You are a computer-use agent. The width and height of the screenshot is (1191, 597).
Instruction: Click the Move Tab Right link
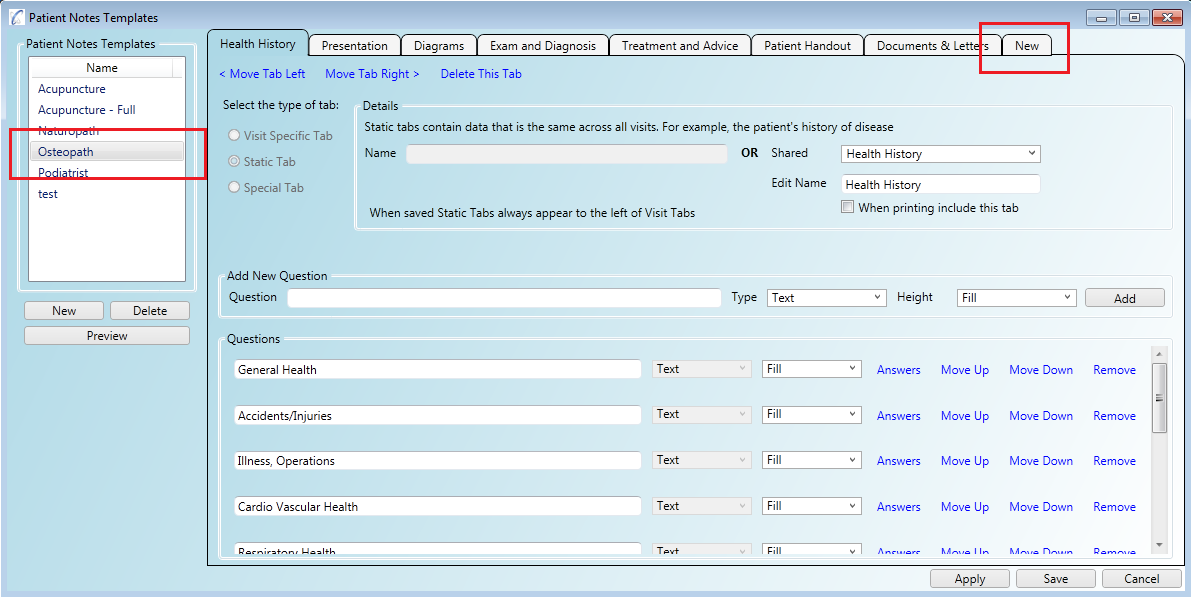372,74
